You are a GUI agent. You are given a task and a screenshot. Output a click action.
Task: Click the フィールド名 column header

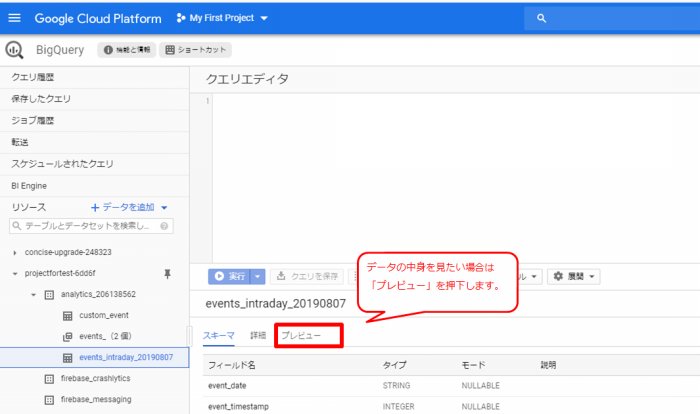pyautogui.click(x=232, y=365)
